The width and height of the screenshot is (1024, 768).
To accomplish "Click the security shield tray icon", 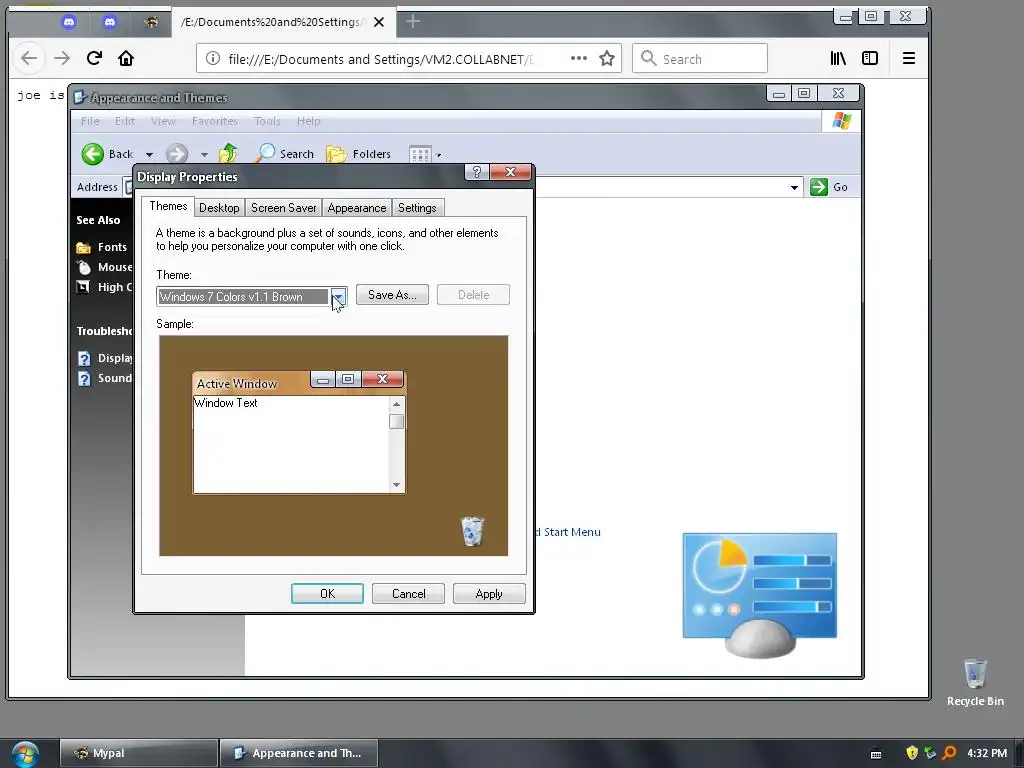I will (x=912, y=753).
